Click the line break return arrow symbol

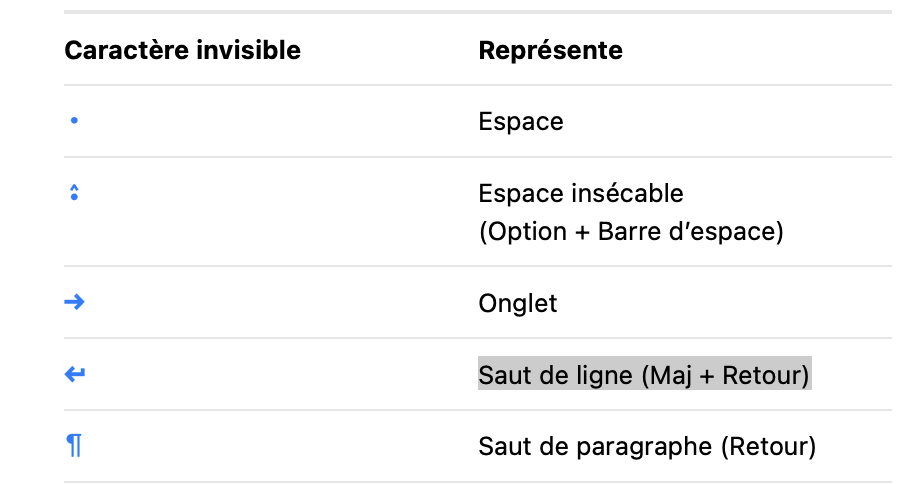click(x=74, y=374)
